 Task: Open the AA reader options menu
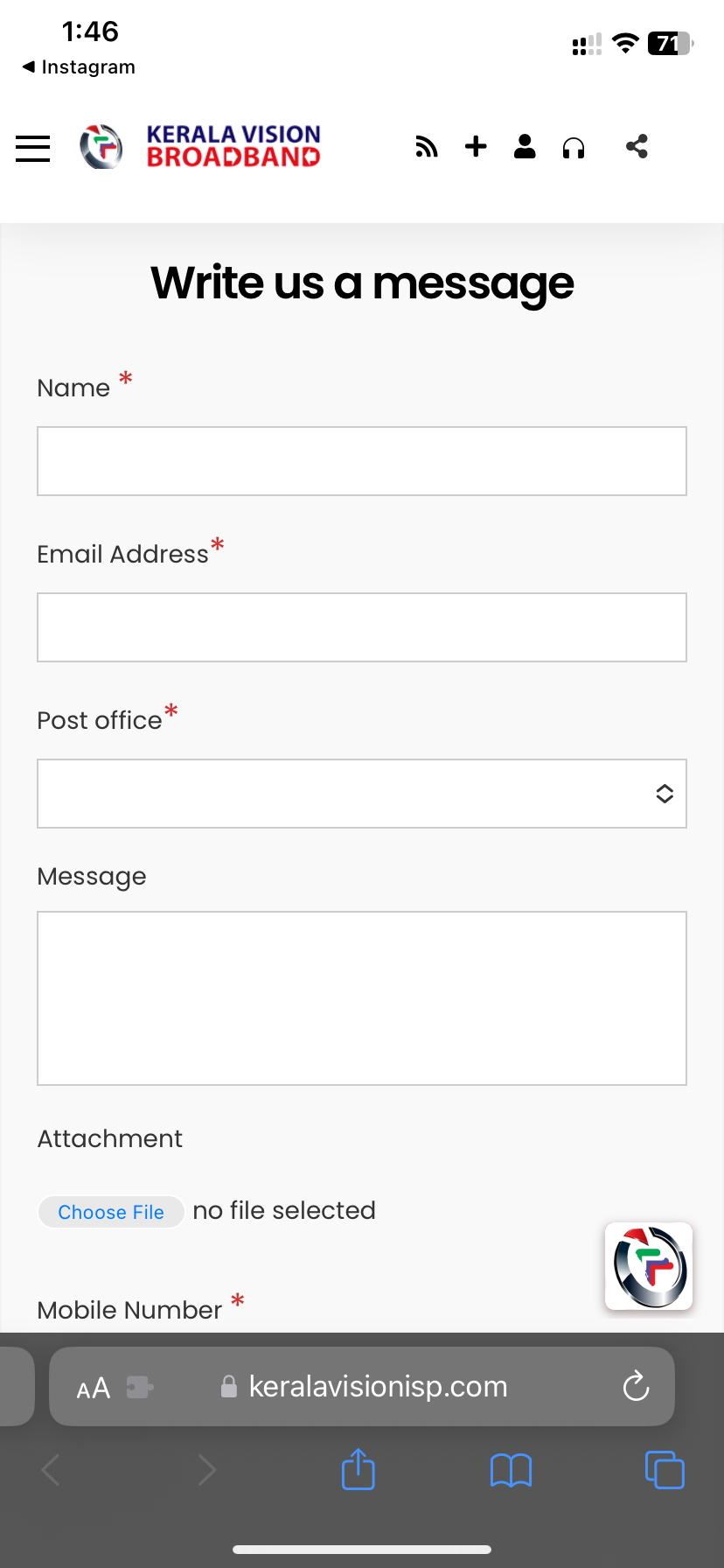pyautogui.click(x=94, y=1388)
